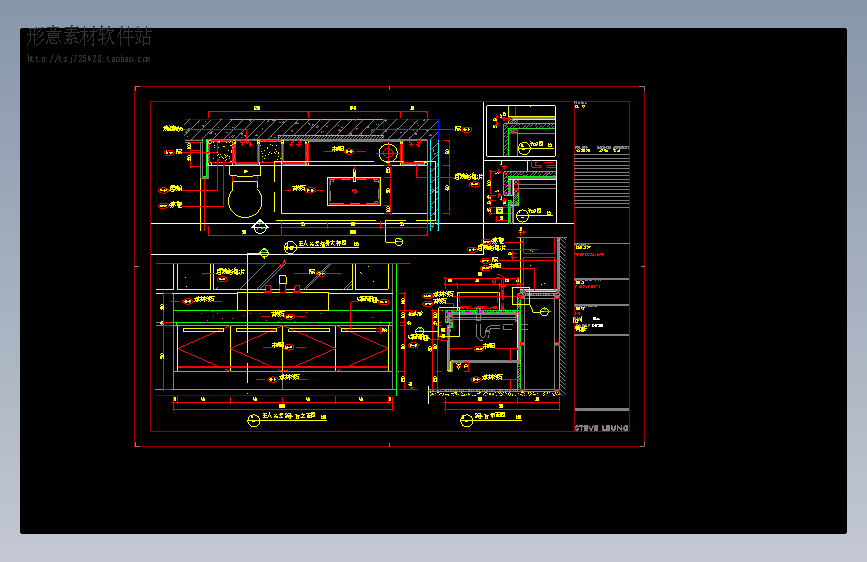The width and height of the screenshot is (867, 562).
Task: Click the plan view title bubble circle
Action: (x=290, y=247)
